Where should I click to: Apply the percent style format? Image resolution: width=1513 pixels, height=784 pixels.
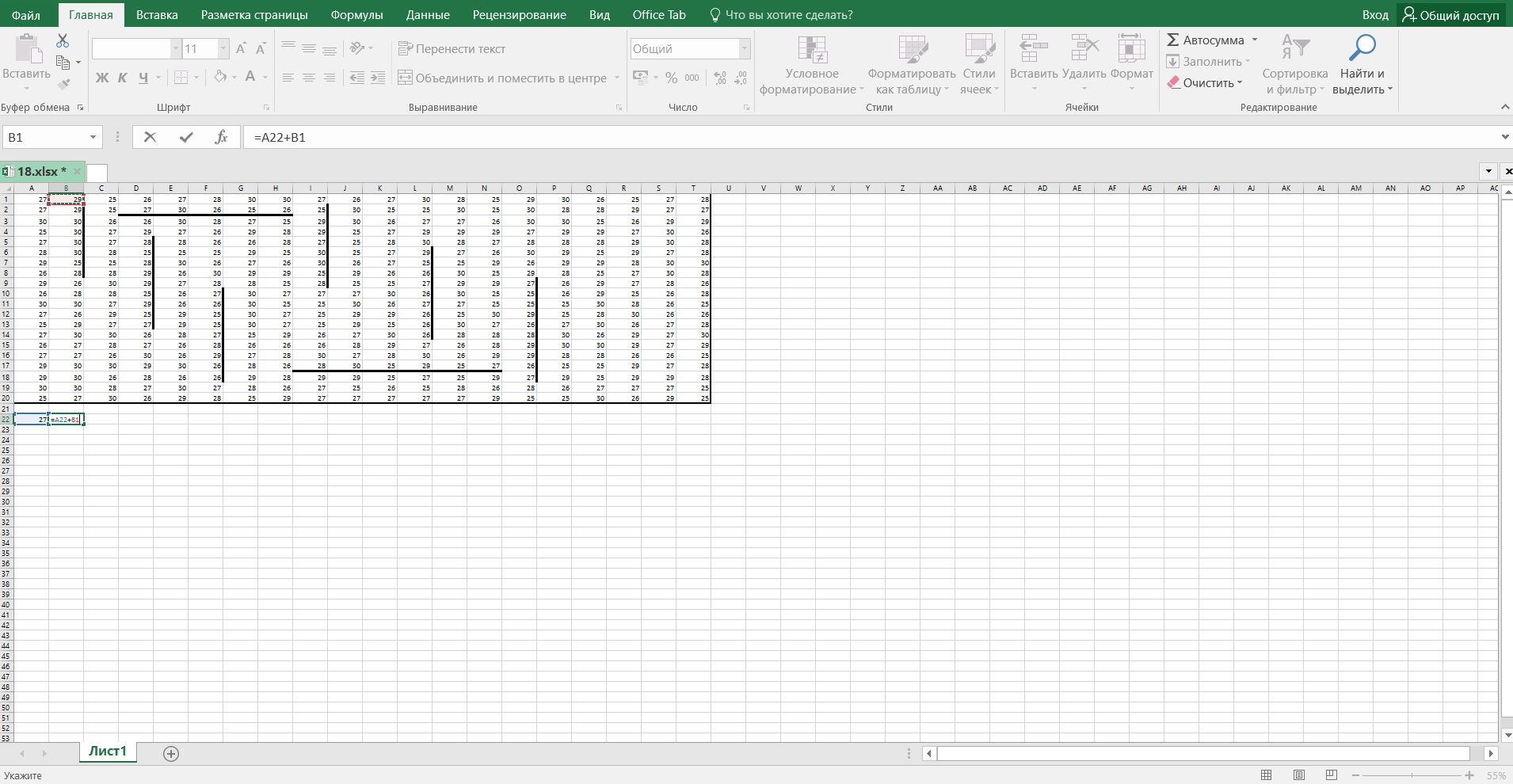tap(672, 78)
